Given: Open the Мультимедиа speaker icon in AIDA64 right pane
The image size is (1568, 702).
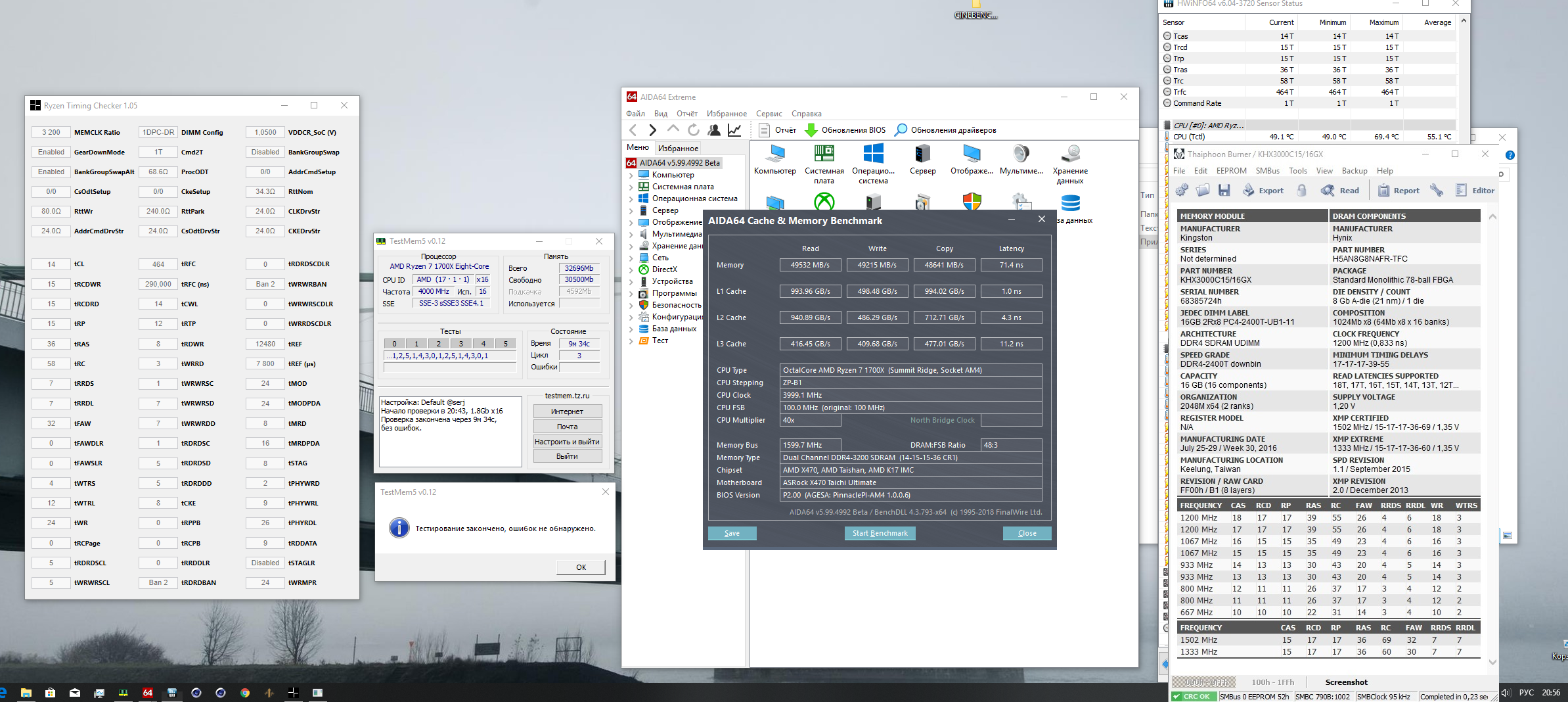Looking at the screenshot, I should [x=1021, y=160].
